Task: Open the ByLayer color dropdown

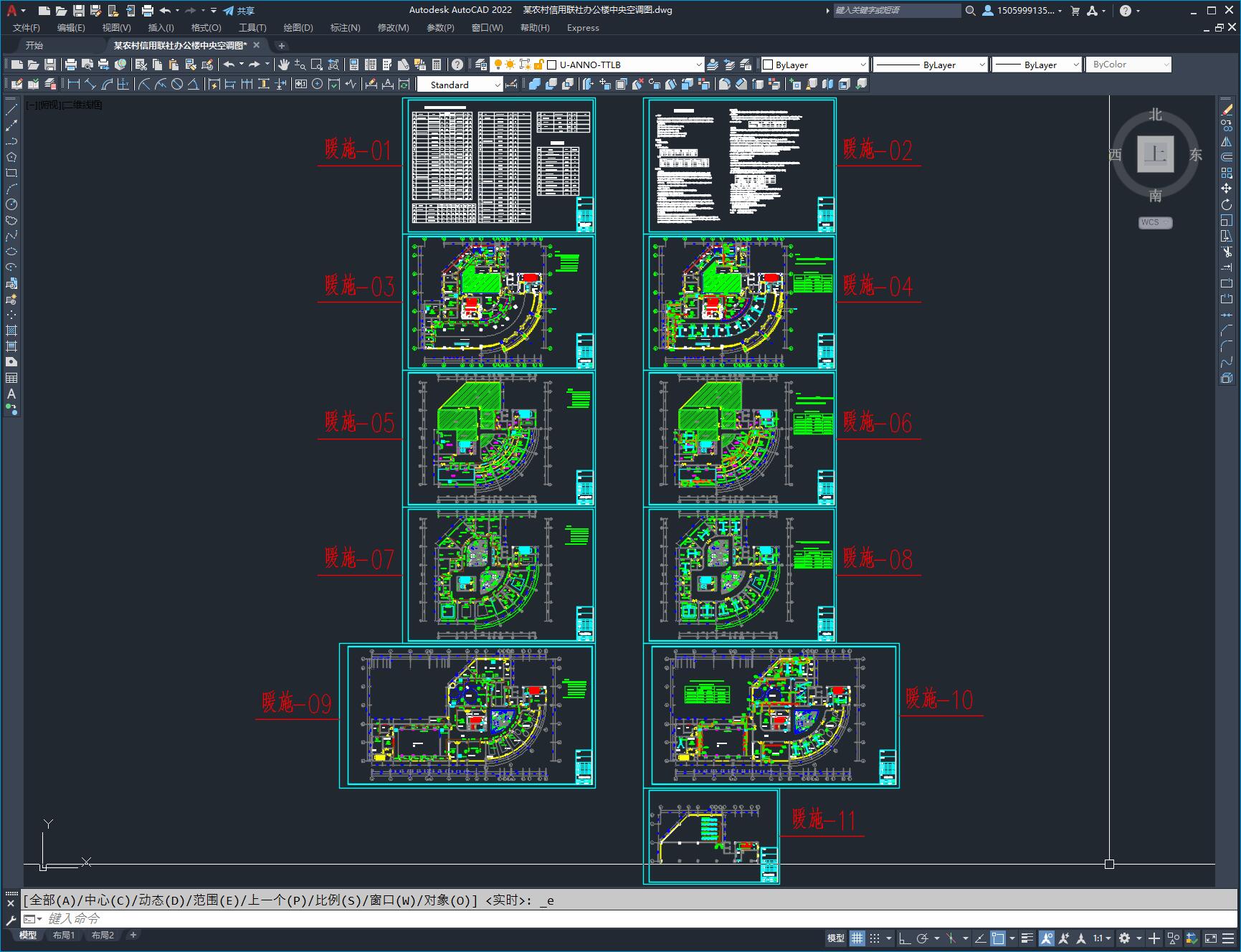Action: click(x=814, y=65)
